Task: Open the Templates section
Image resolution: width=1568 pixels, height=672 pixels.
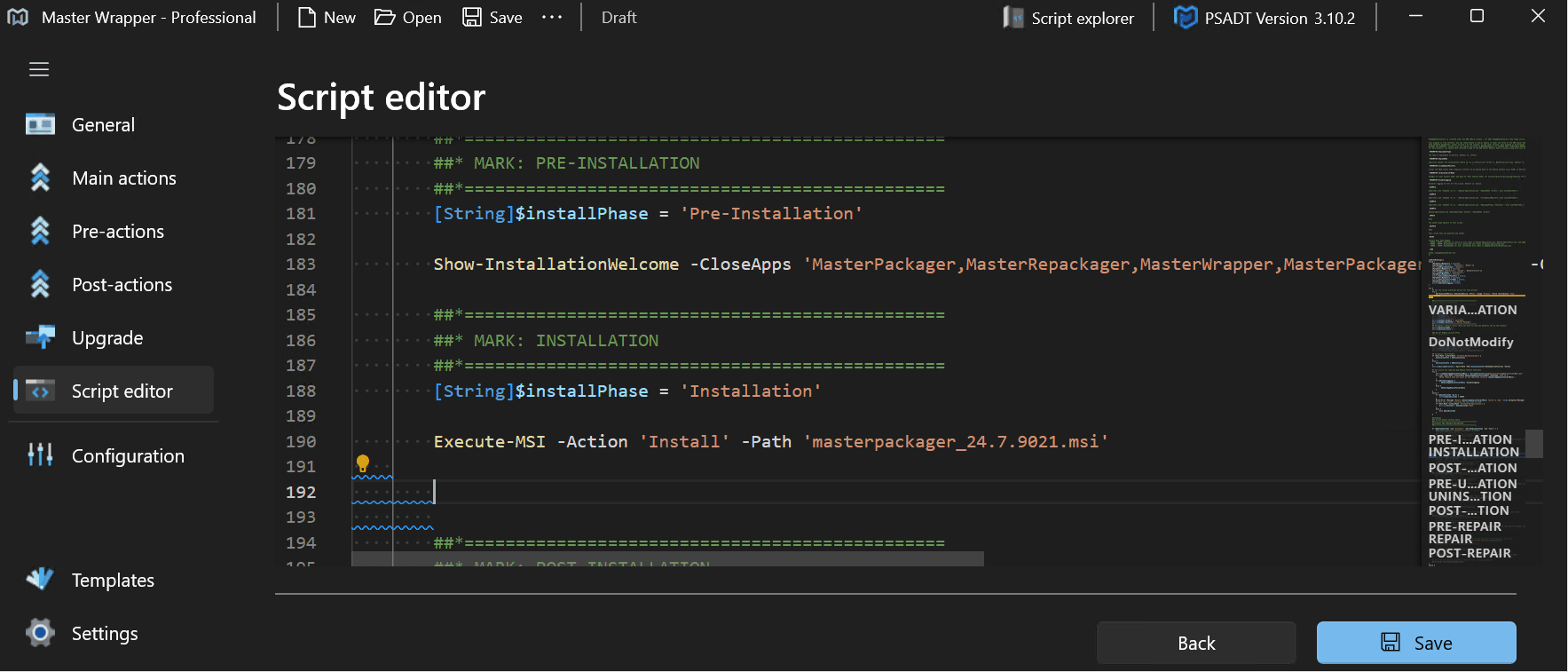Action: pos(113,581)
